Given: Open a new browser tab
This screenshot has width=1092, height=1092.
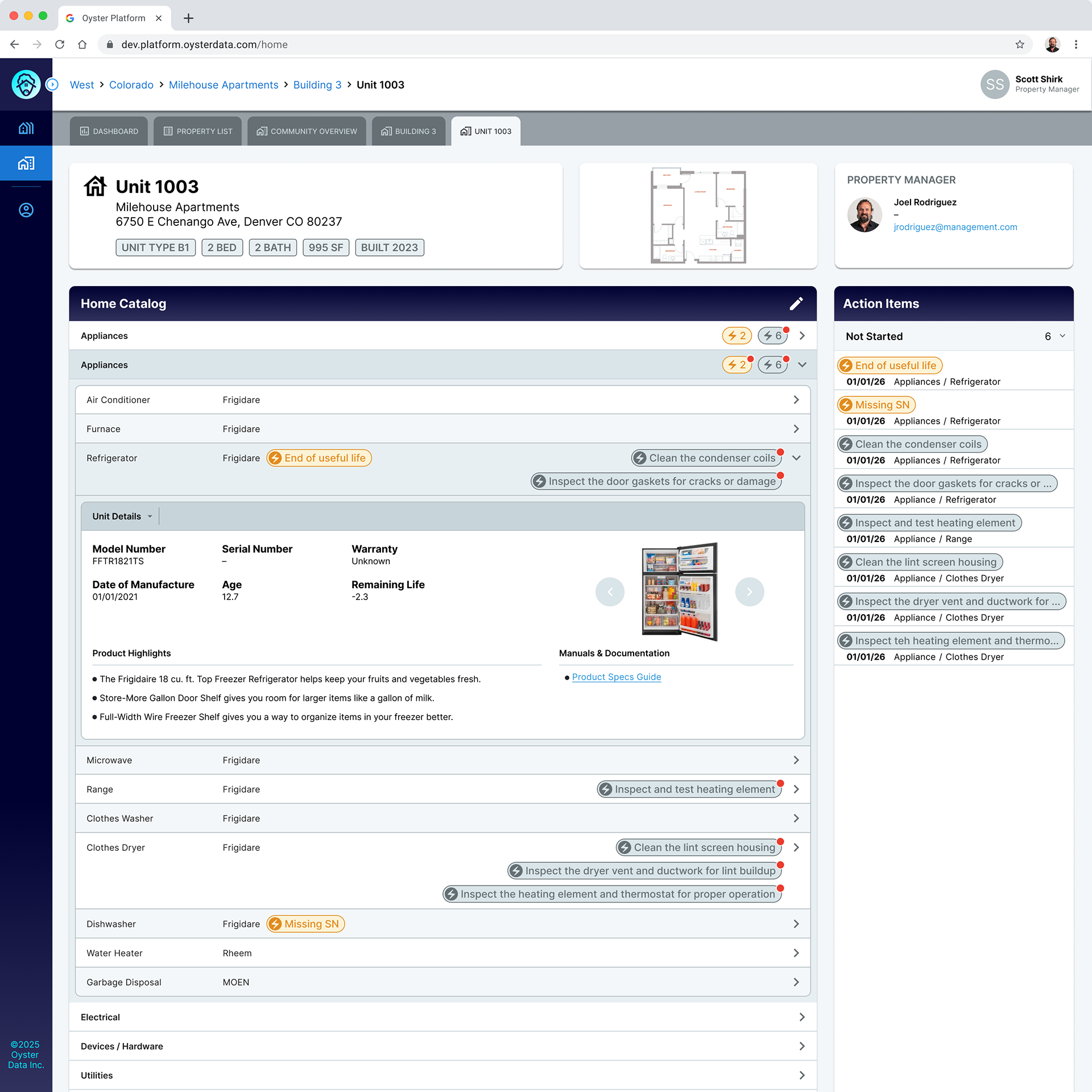Looking at the screenshot, I should [188, 18].
